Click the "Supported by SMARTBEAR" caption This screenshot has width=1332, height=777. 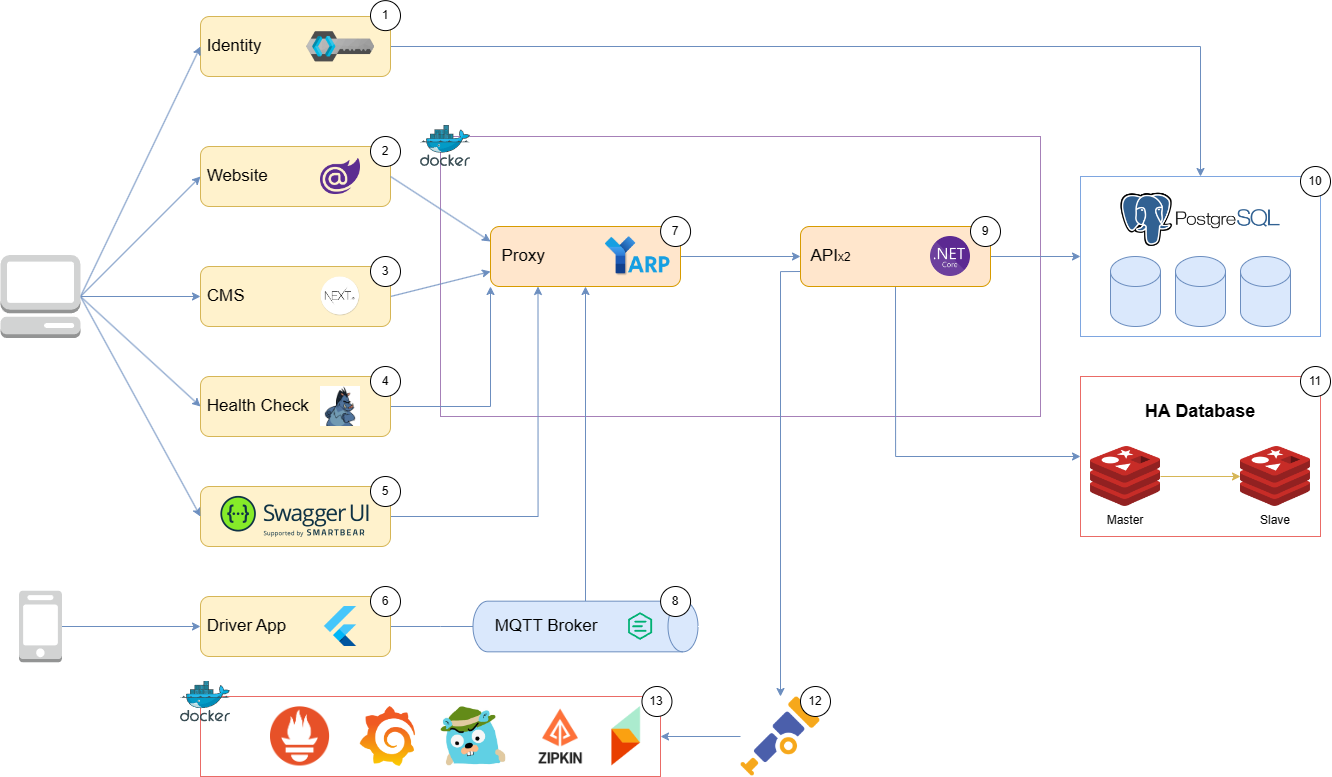click(313, 534)
